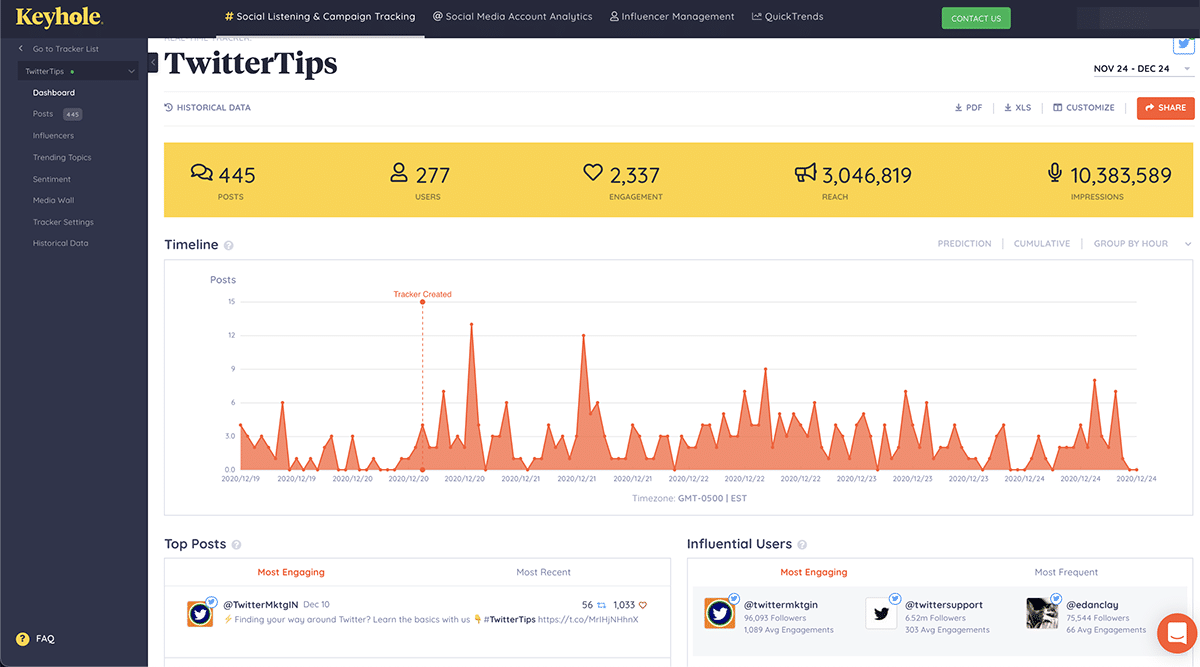The image size is (1200, 667).
Task: Expand the TwitterTips tracker dropdown
Action: point(131,72)
